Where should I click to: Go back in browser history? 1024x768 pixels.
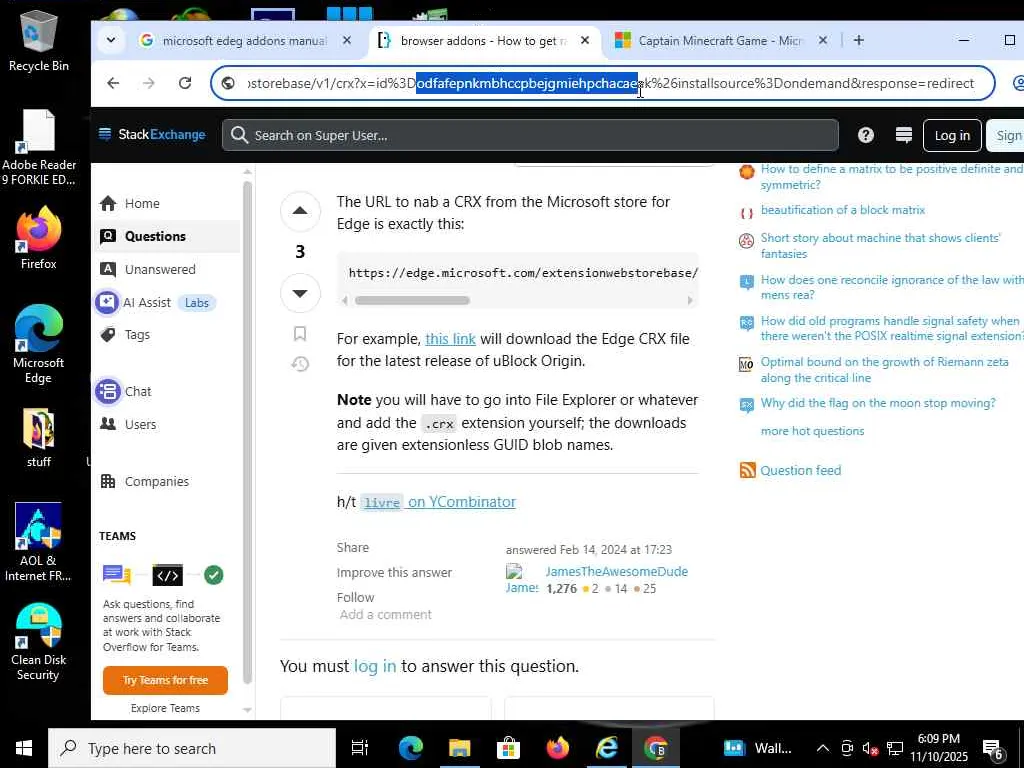[x=113, y=83]
